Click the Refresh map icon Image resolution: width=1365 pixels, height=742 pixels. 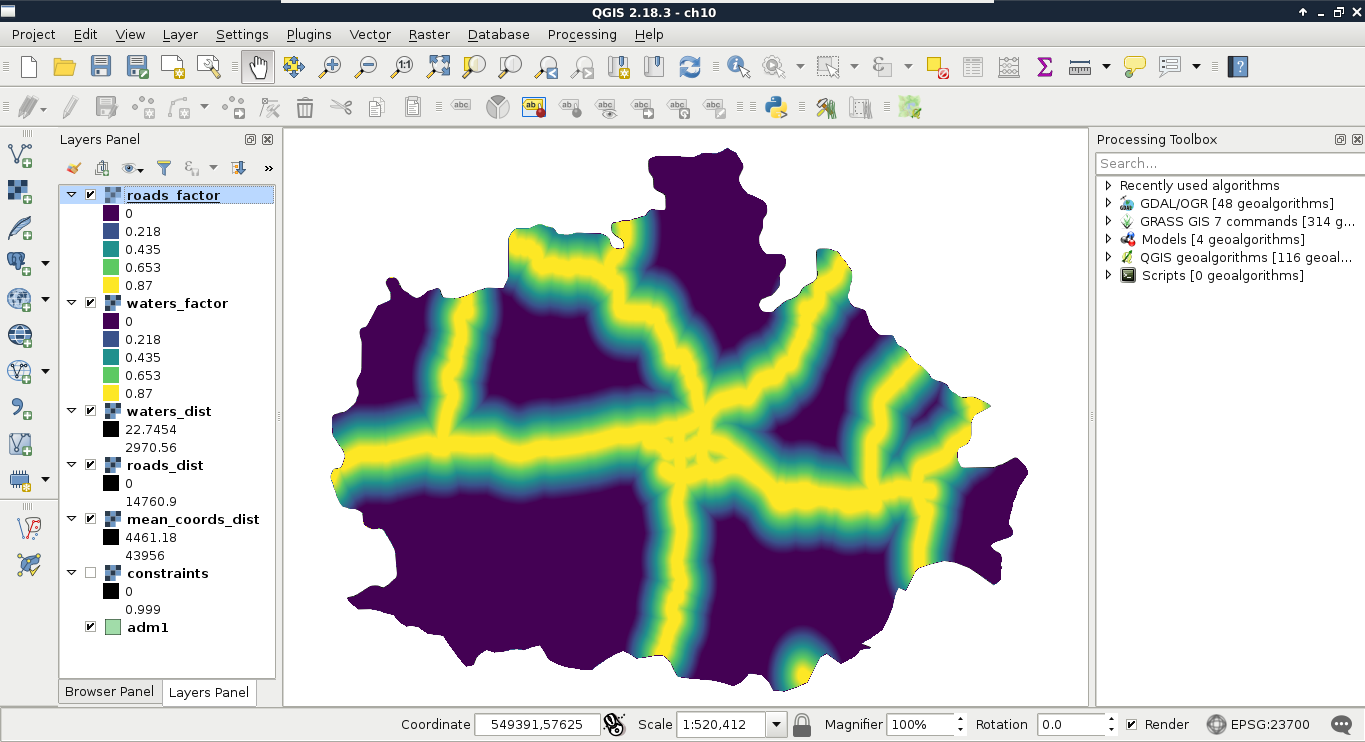click(x=689, y=67)
